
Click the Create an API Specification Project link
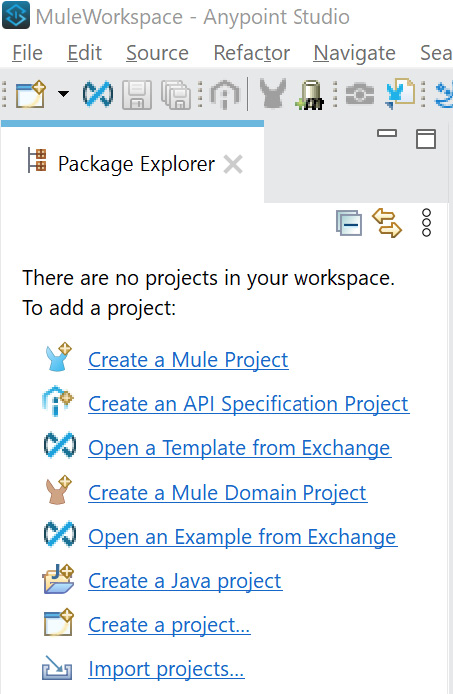248,404
